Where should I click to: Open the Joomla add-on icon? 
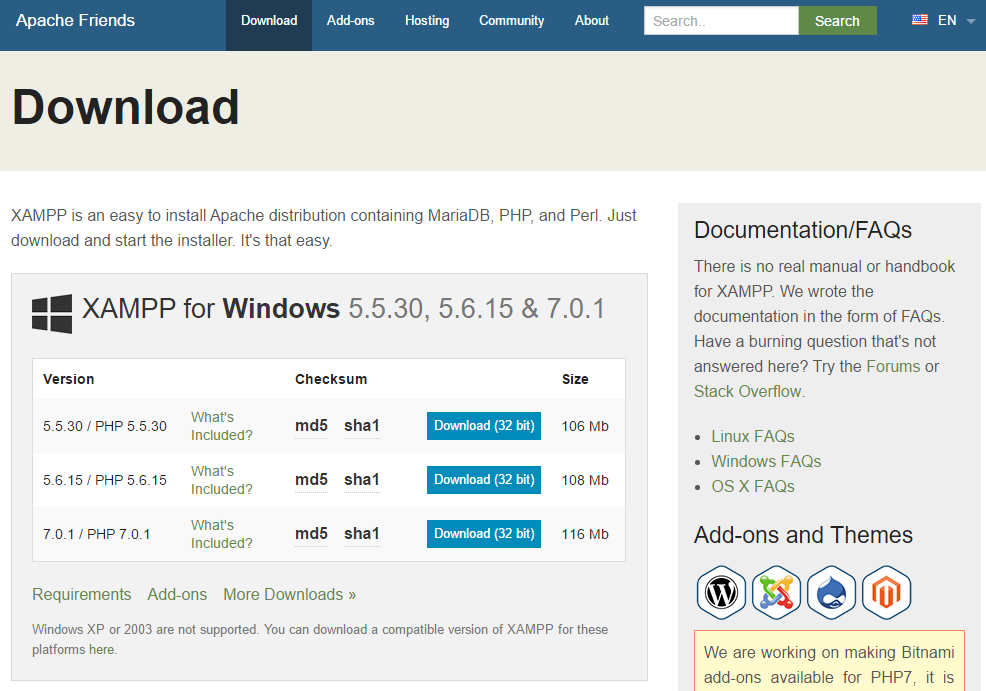pos(777,592)
